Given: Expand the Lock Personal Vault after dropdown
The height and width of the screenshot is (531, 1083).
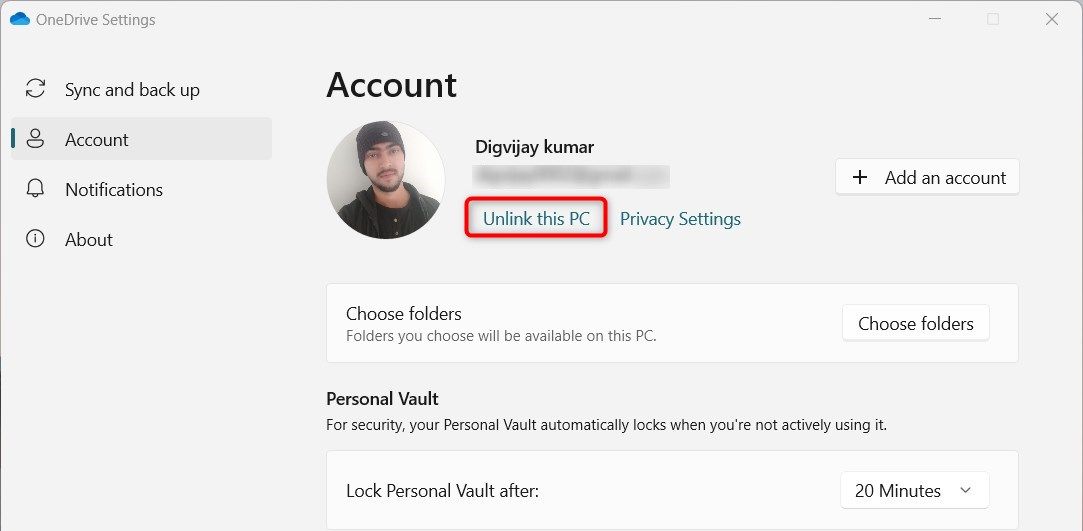Looking at the screenshot, I should click(914, 491).
